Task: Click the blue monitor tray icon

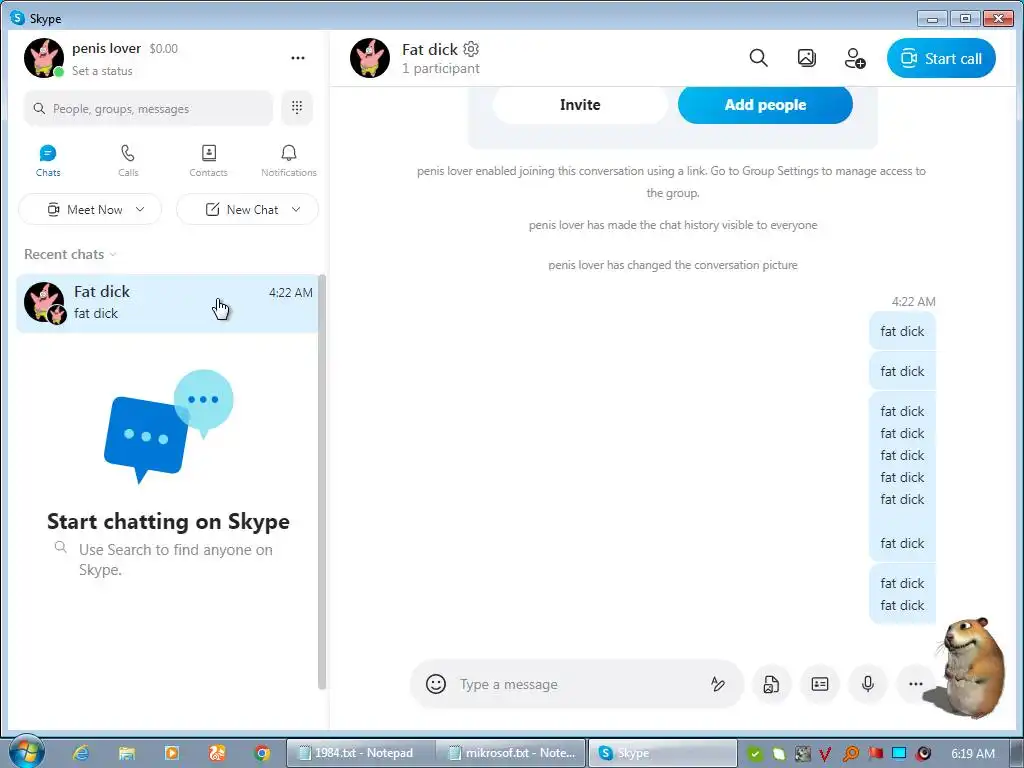Action: pos(899,754)
